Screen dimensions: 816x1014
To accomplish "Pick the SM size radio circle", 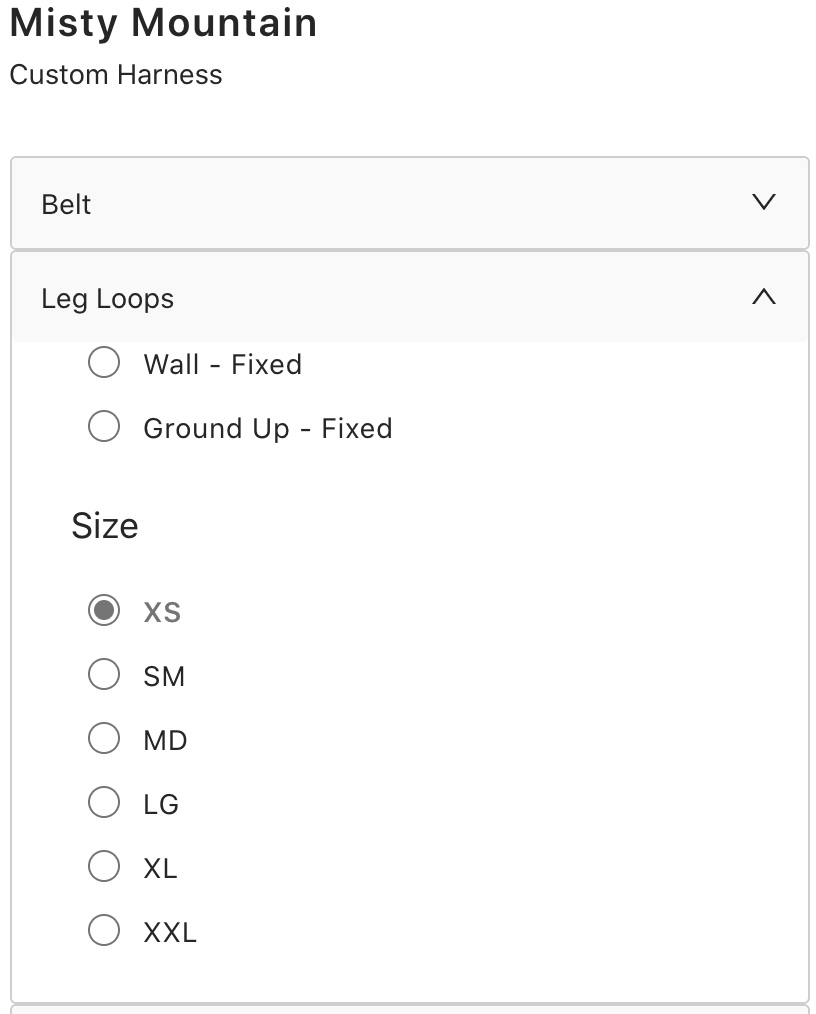I will pyautogui.click(x=104, y=675).
